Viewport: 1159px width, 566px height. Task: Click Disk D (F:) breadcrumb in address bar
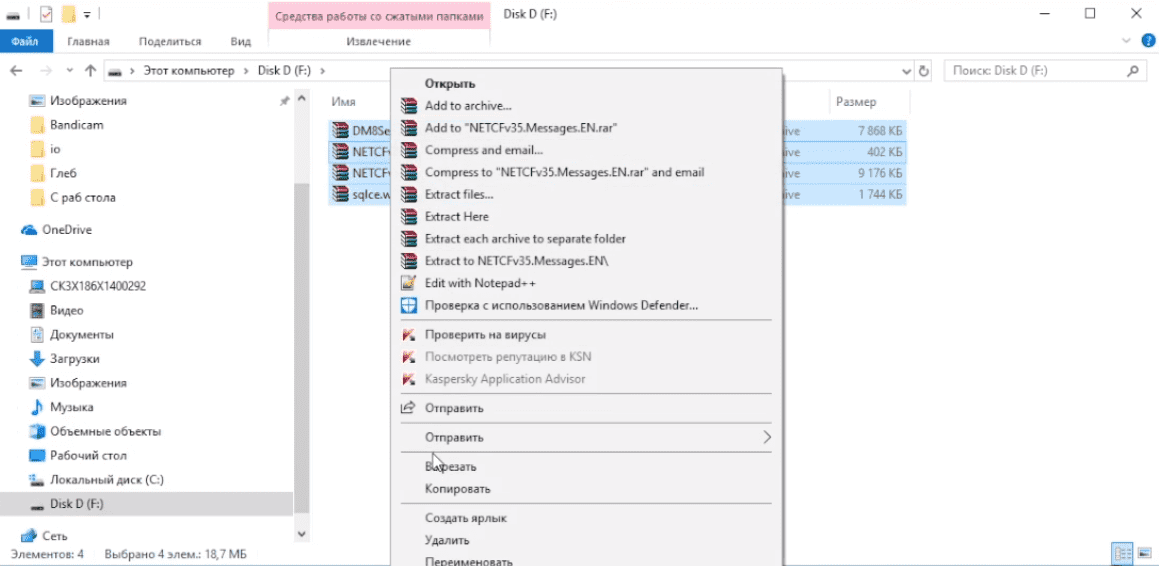pos(284,71)
